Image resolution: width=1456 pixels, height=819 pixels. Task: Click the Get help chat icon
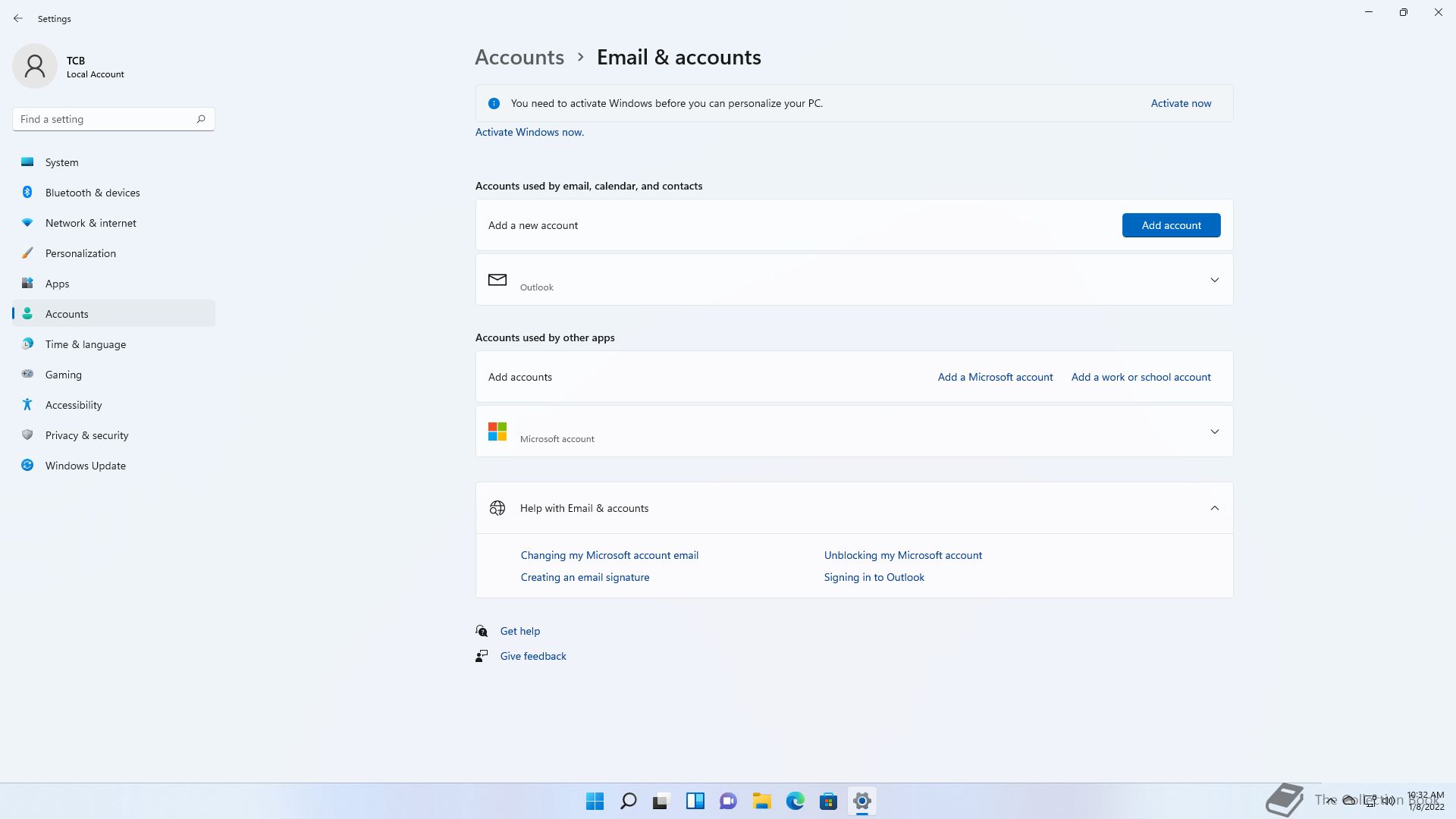click(x=482, y=631)
